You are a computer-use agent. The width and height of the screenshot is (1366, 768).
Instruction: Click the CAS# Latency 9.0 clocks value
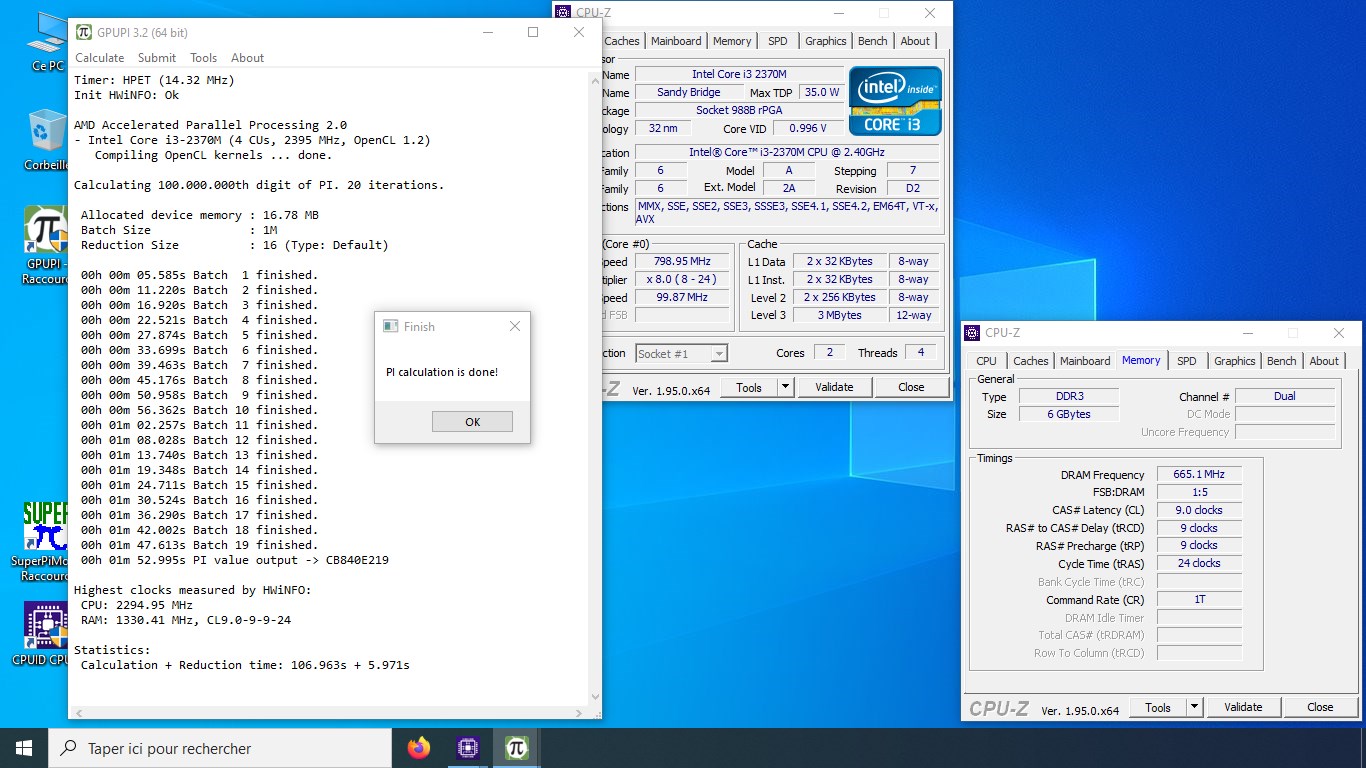1199,510
